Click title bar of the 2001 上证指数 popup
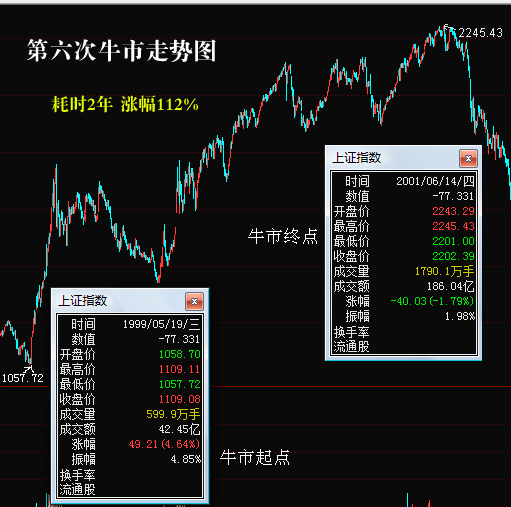 click(393, 158)
